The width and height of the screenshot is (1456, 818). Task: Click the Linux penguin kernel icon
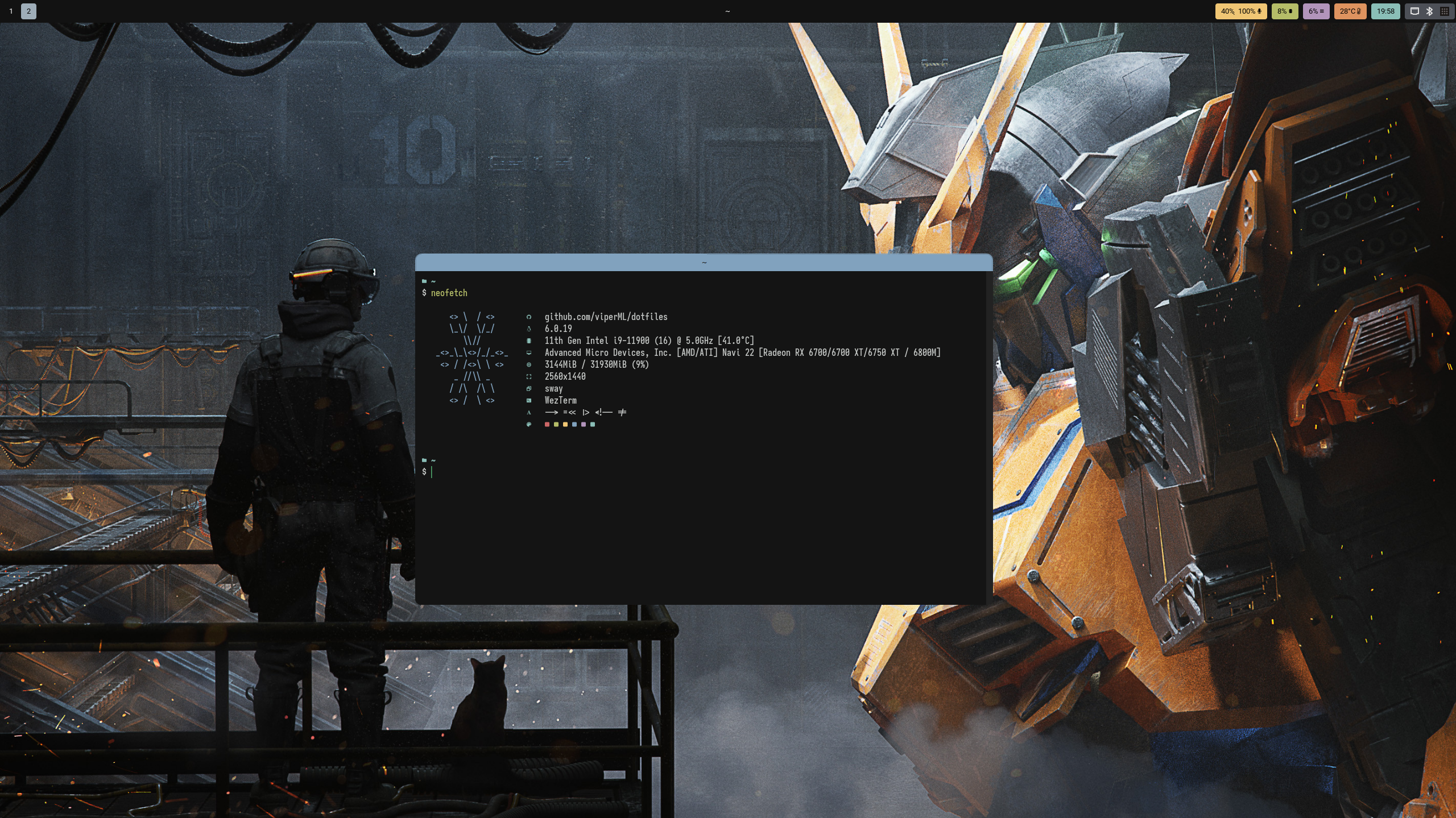click(528, 329)
